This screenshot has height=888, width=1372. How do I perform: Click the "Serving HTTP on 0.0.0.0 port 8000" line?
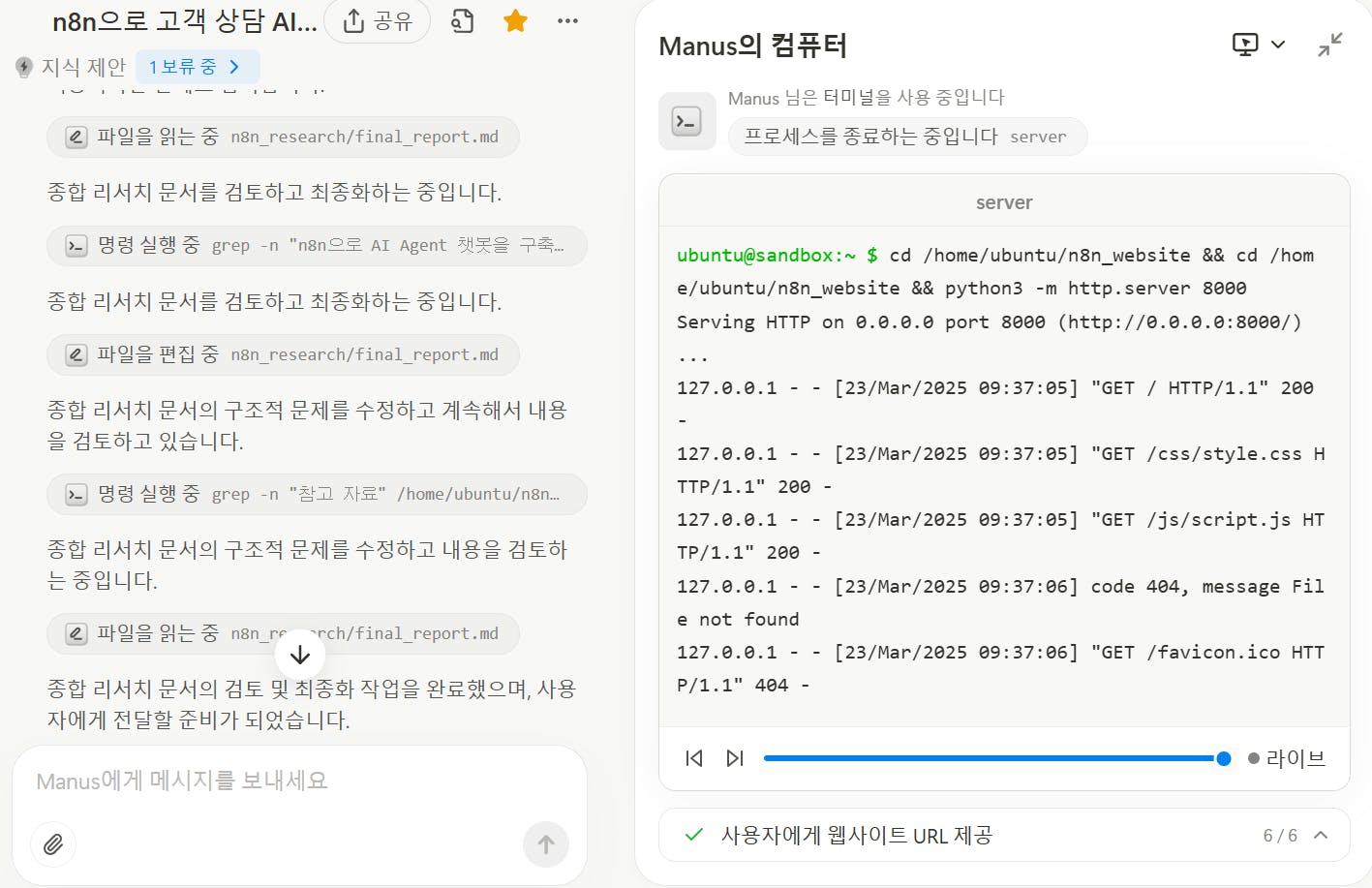(x=990, y=322)
